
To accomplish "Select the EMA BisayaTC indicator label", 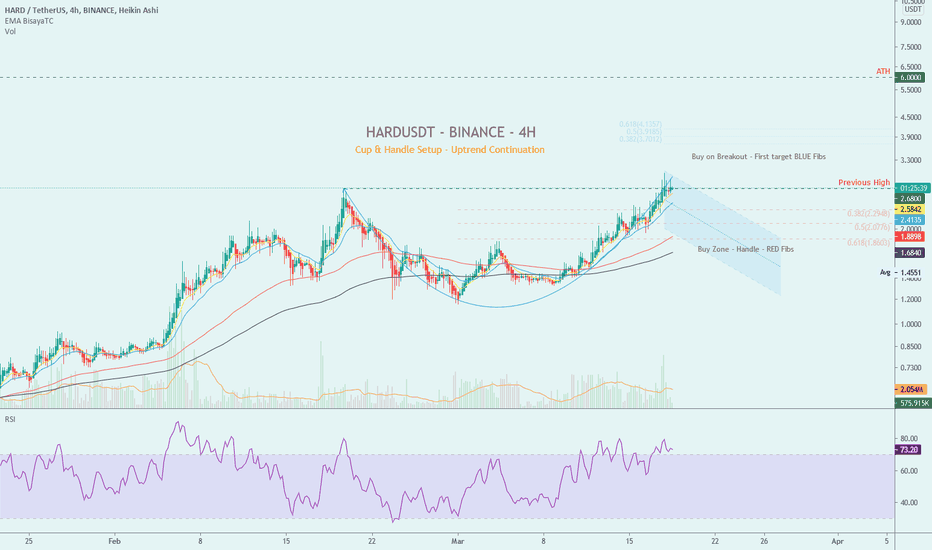I will 29,21.
